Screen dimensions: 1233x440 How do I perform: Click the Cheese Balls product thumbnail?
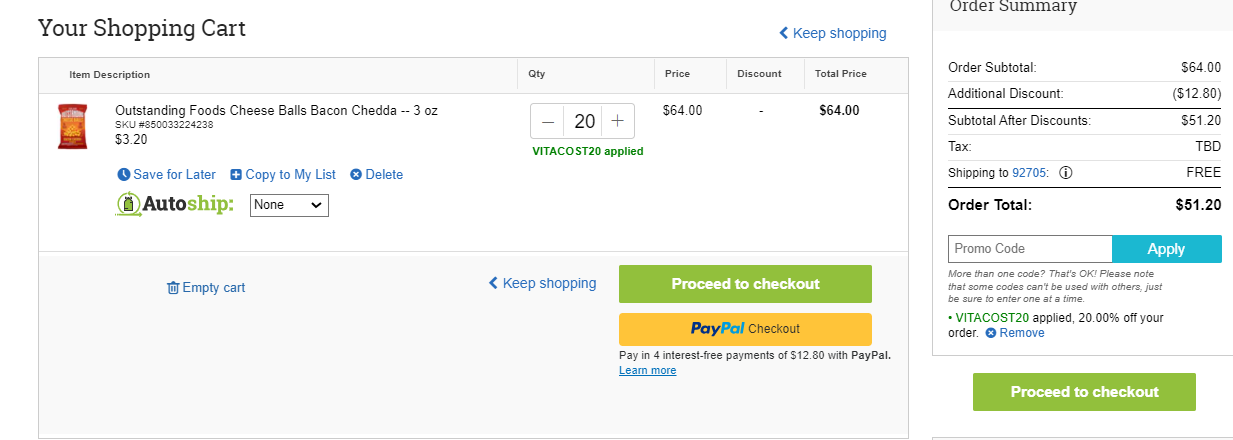click(73, 126)
